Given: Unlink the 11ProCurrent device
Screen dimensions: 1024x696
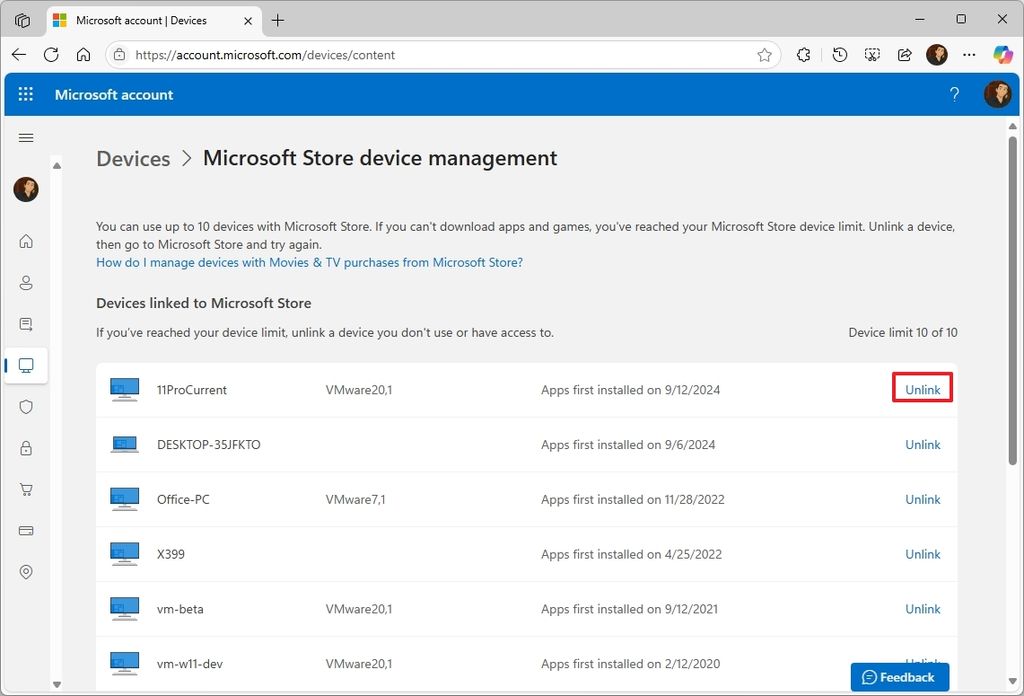Looking at the screenshot, I should [922, 389].
